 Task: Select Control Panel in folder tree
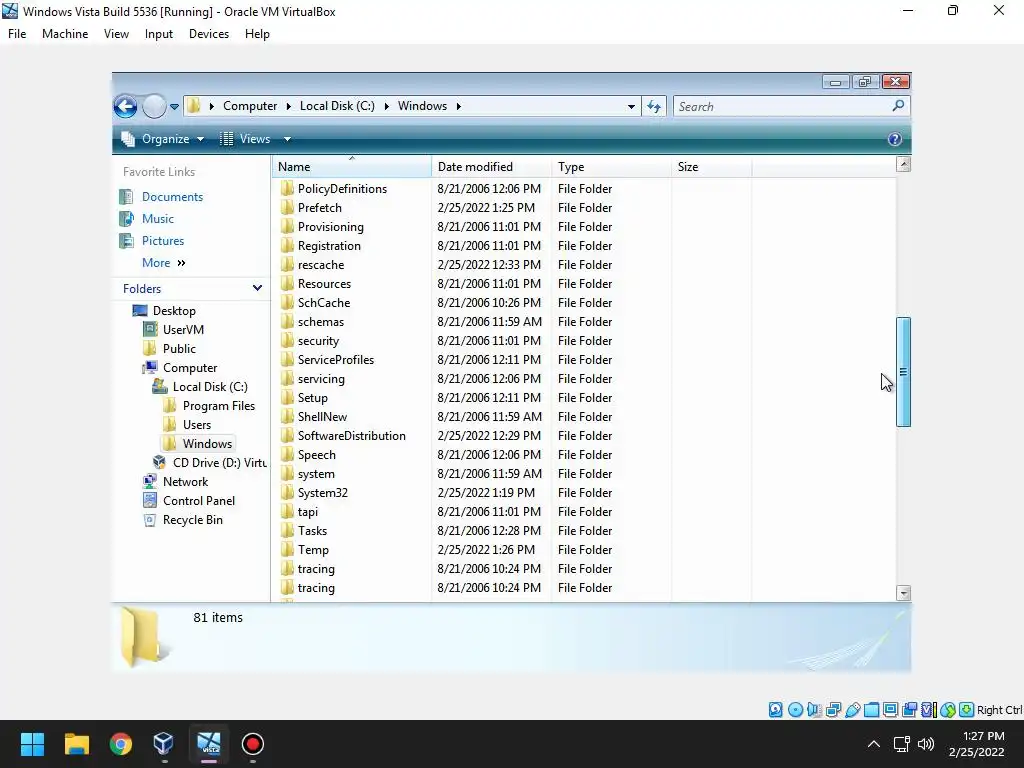point(199,500)
